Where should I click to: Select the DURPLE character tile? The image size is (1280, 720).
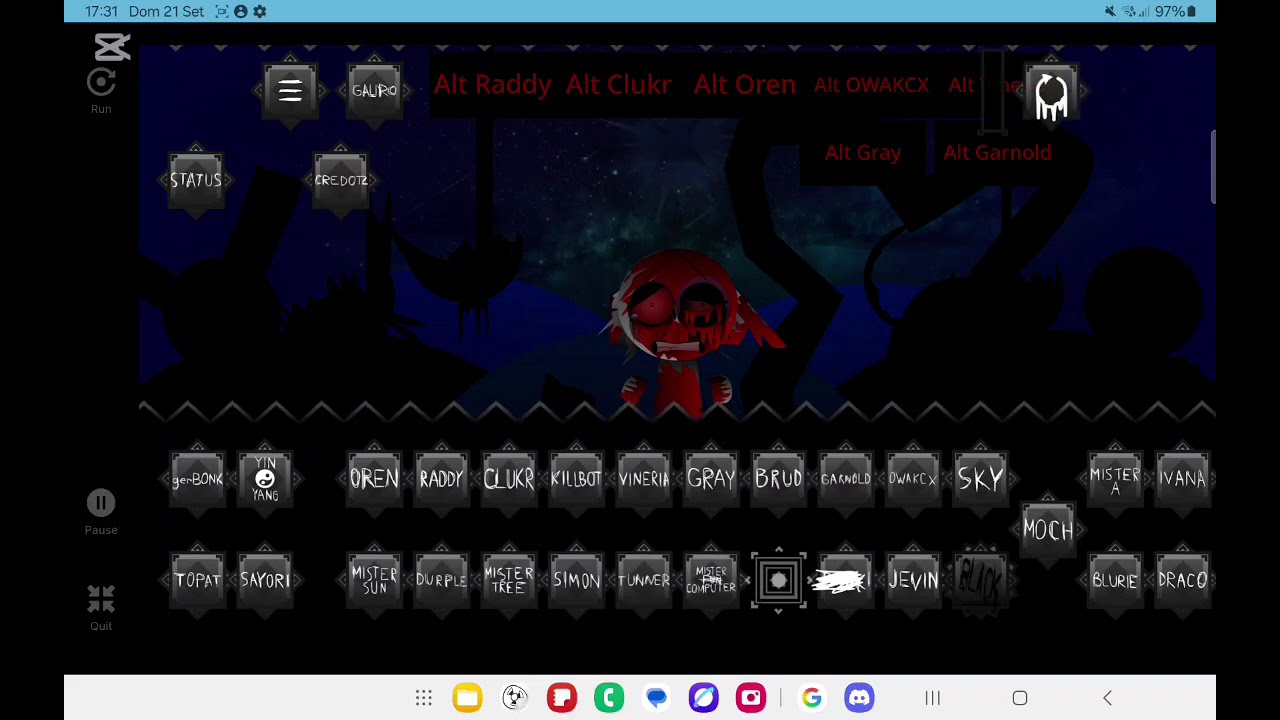441,580
